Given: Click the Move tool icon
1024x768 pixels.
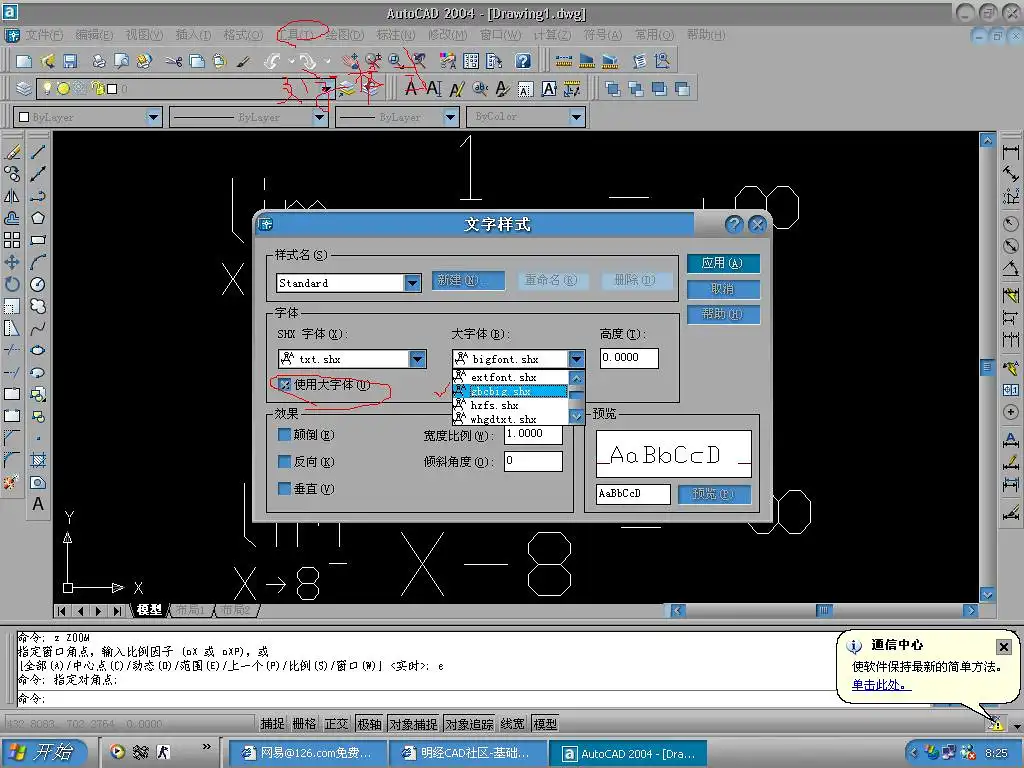Looking at the screenshot, I should point(12,262).
